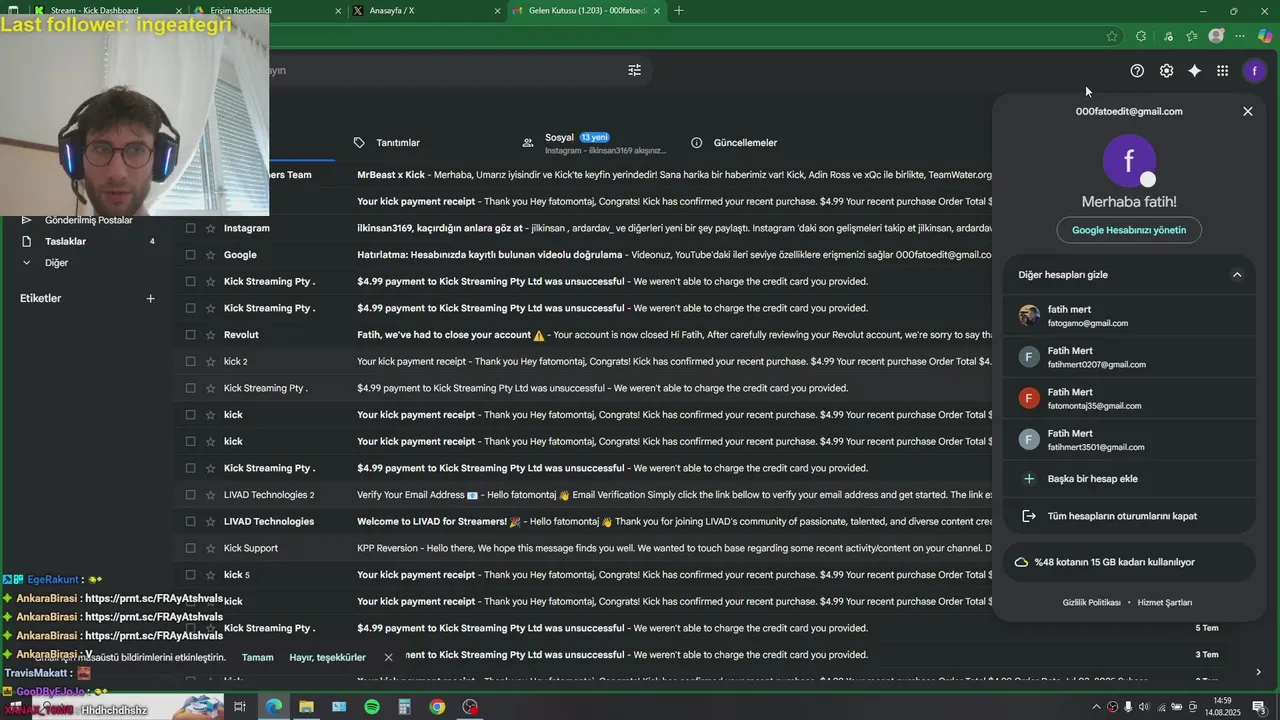Viewport: 1280px width, 720px height.
Task: Click 'Google Hesabınızı yönetin' button
Action: pos(1129,230)
